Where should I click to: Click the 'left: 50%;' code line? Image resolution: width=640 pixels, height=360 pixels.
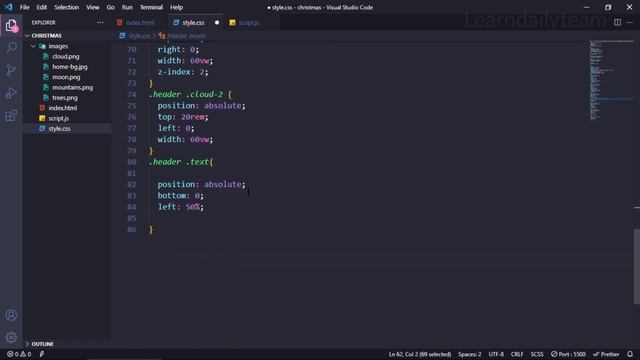(x=180, y=207)
